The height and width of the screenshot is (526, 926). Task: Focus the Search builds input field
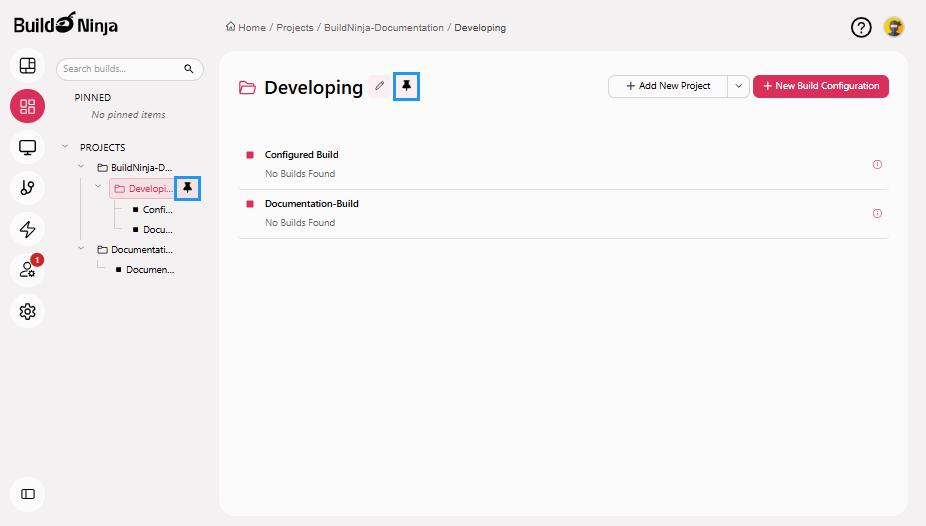[120, 69]
